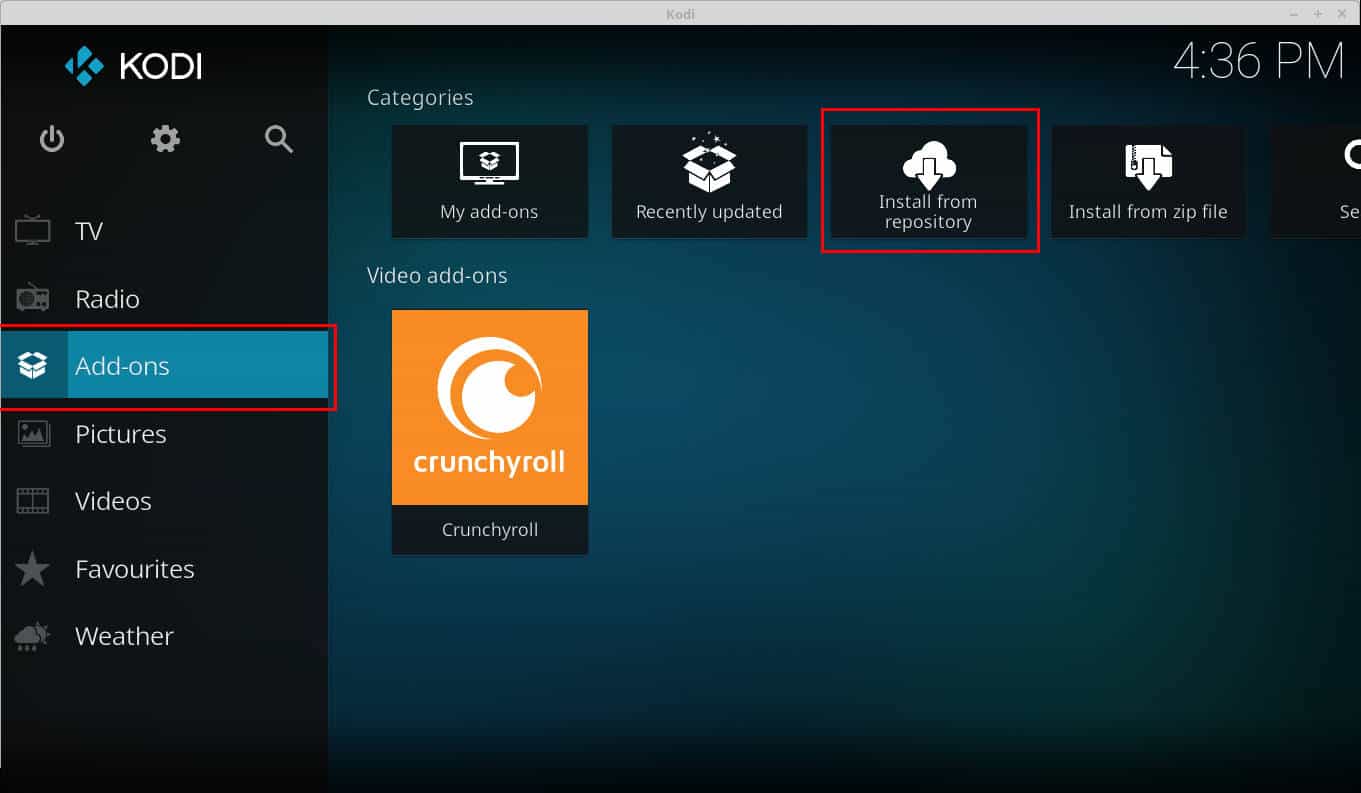This screenshot has width=1361, height=793.
Task: Click the zip file install icon
Action: (1148, 167)
